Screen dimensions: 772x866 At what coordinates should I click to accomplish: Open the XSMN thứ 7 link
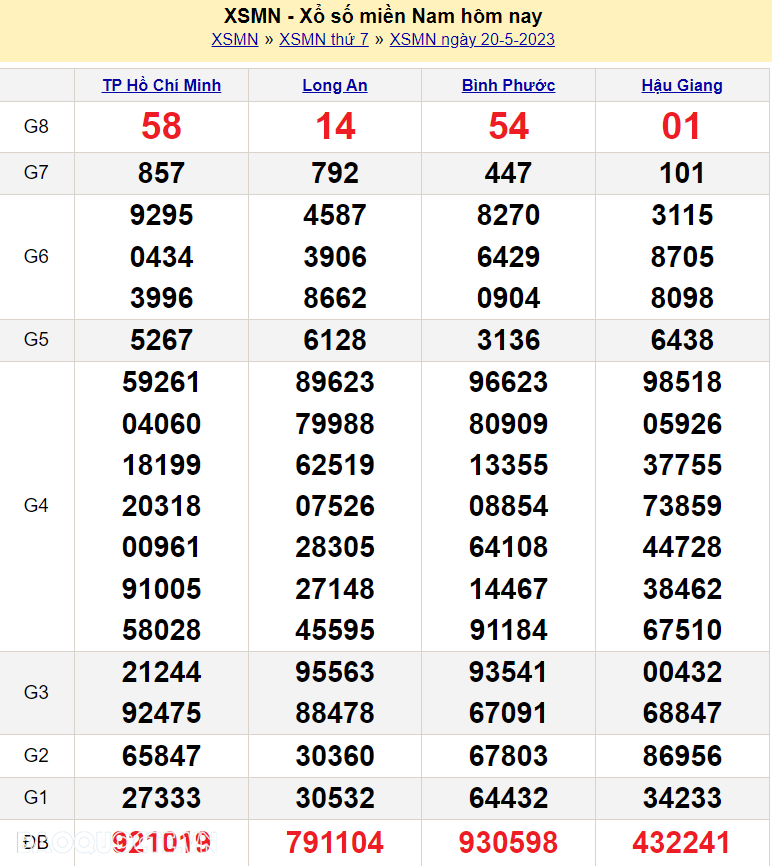pos(323,40)
